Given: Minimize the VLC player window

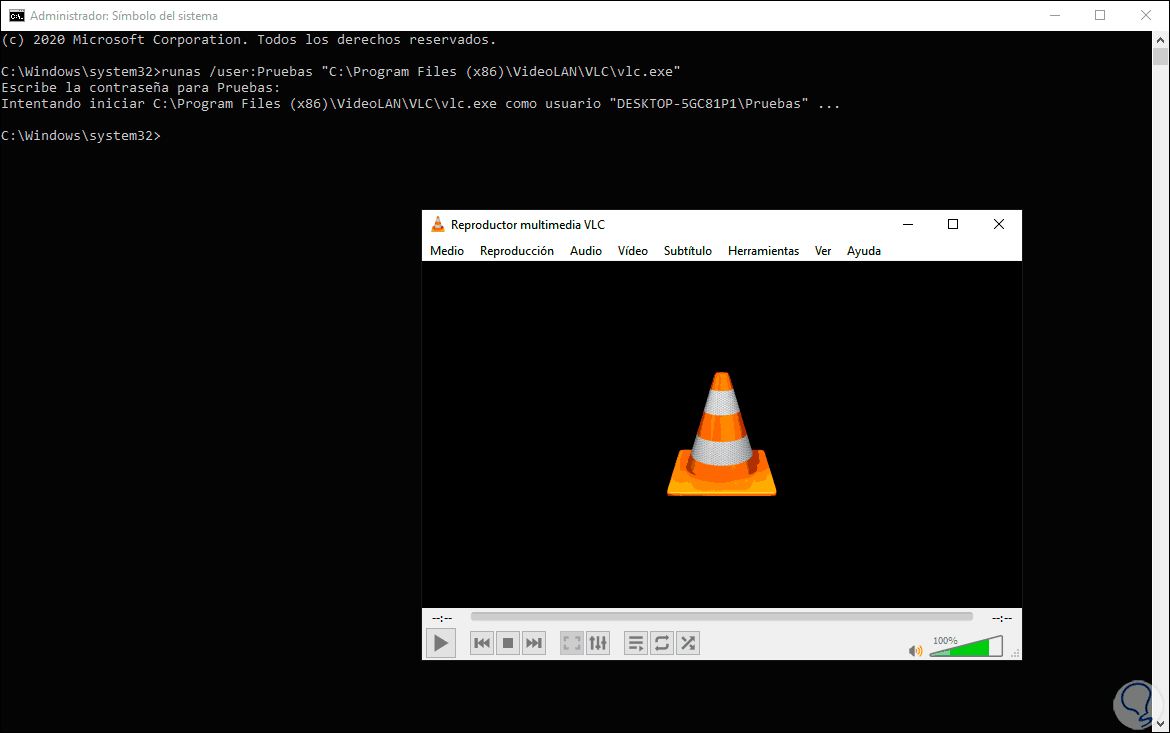Looking at the screenshot, I should pyautogui.click(x=908, y=224).
